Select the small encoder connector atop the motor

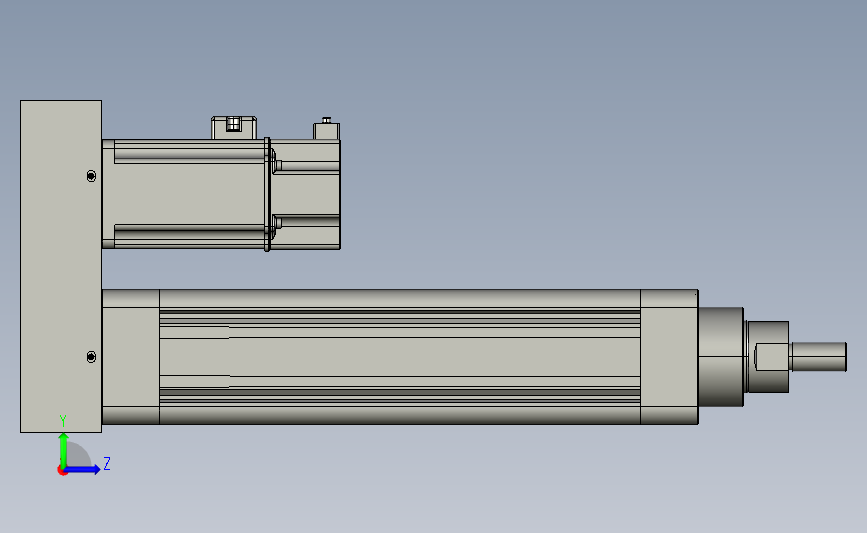326,129
